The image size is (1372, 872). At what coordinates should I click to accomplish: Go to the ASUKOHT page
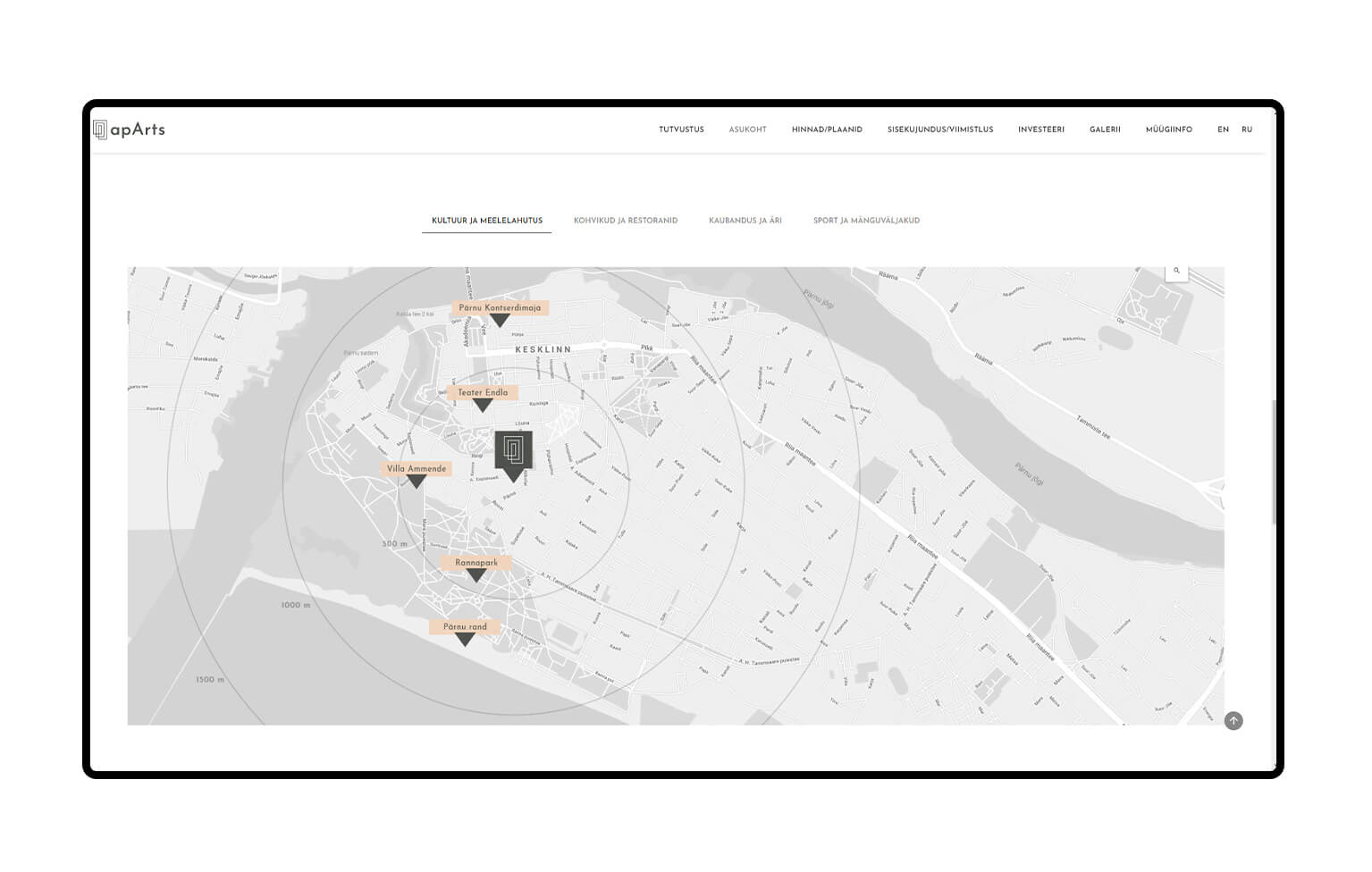click(x=747, y=130)
